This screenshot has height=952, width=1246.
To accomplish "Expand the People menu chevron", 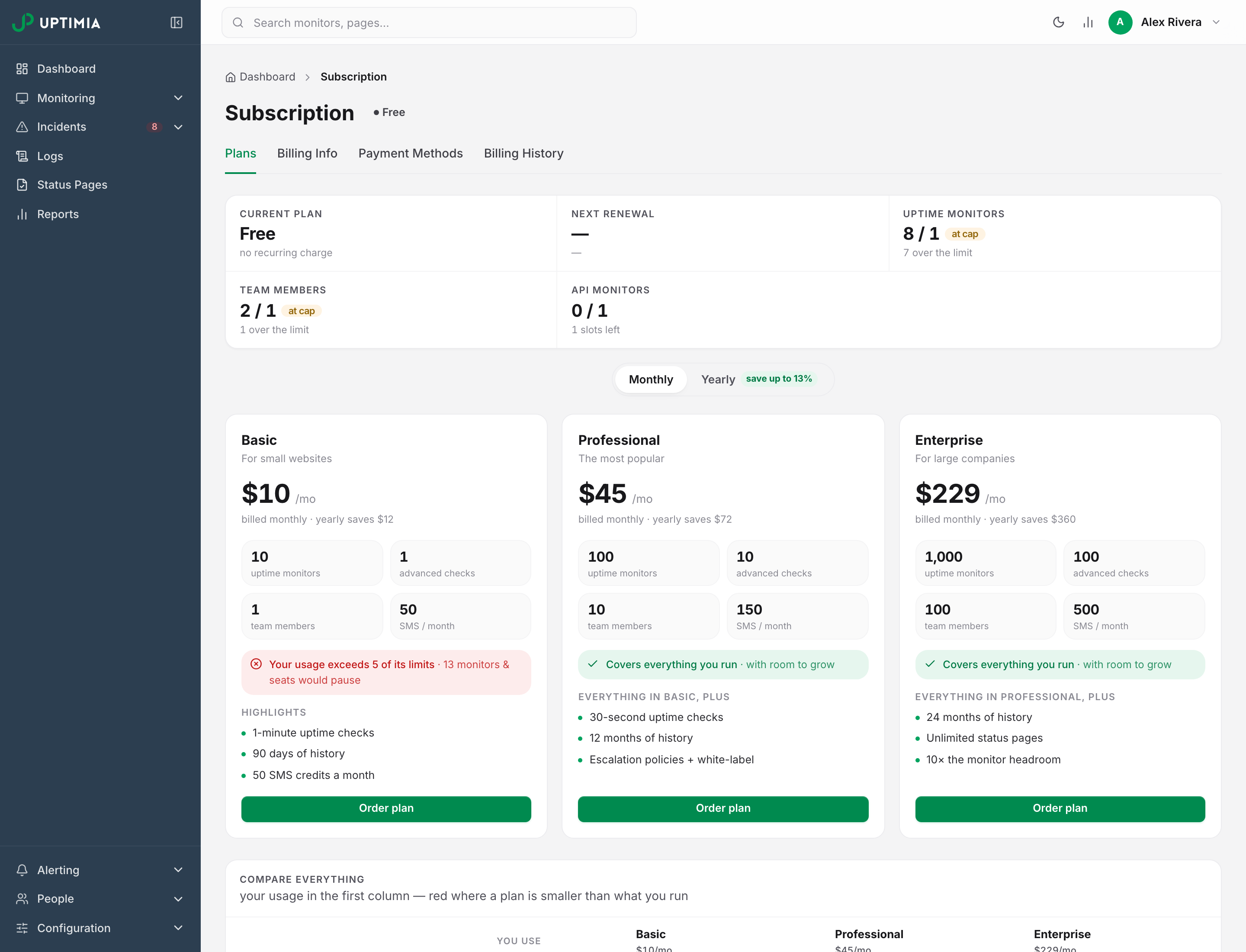I will (178, 899).
